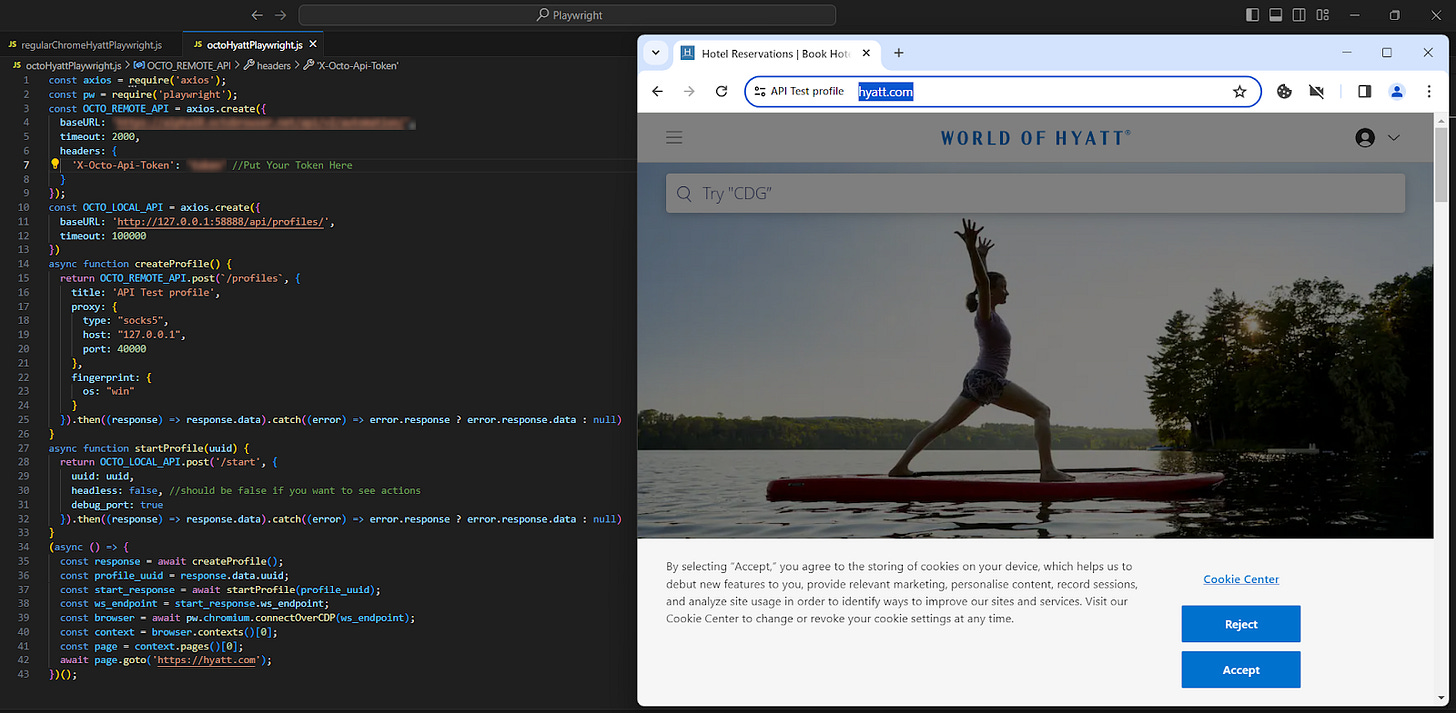1456x713 pixels.
Task: Click the Try "CDG" search field
Action: click(x=1035, y=193)
